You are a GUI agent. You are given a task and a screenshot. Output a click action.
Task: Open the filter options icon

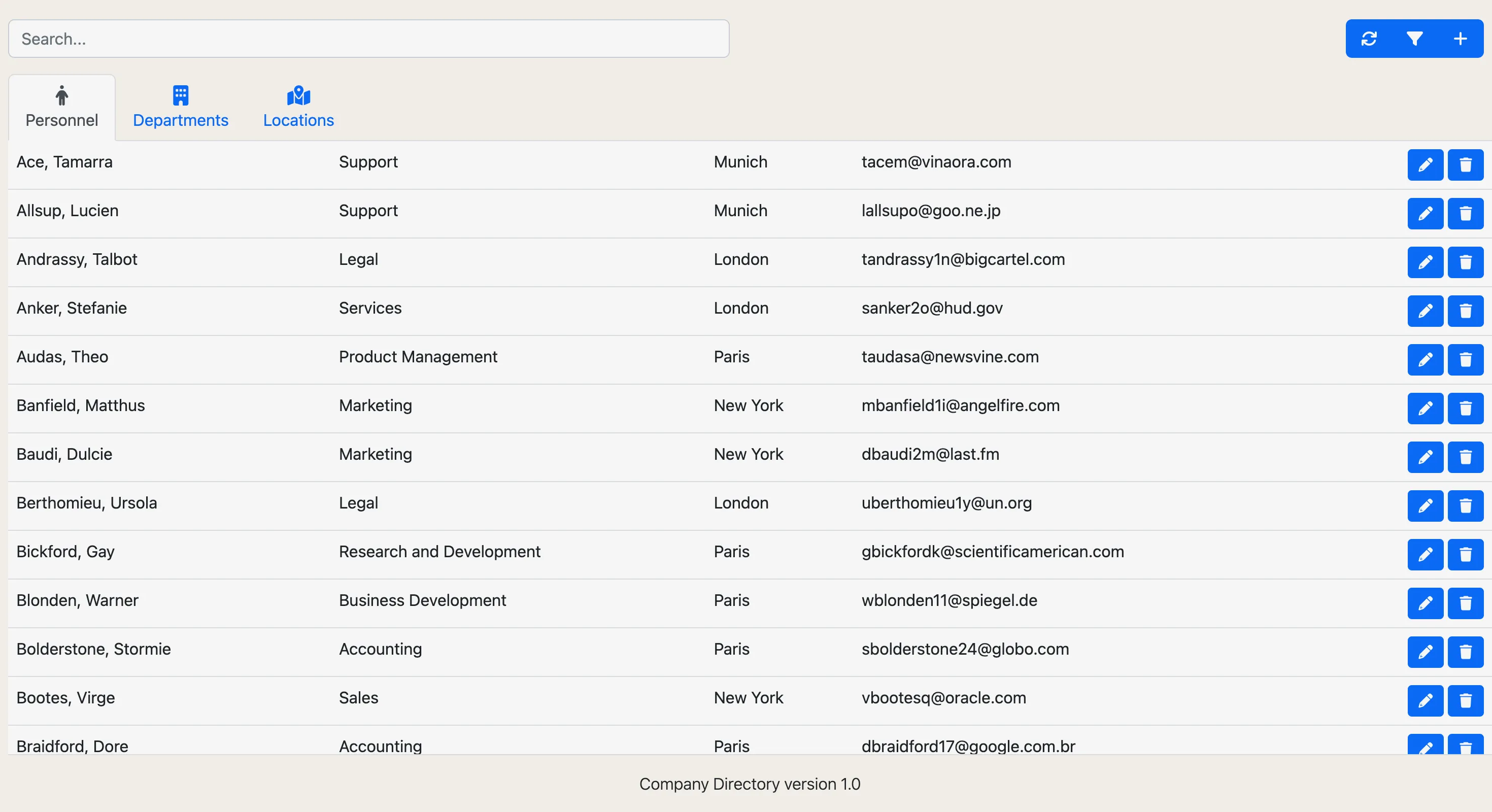pyautogui.click(x=1415, y=39)
